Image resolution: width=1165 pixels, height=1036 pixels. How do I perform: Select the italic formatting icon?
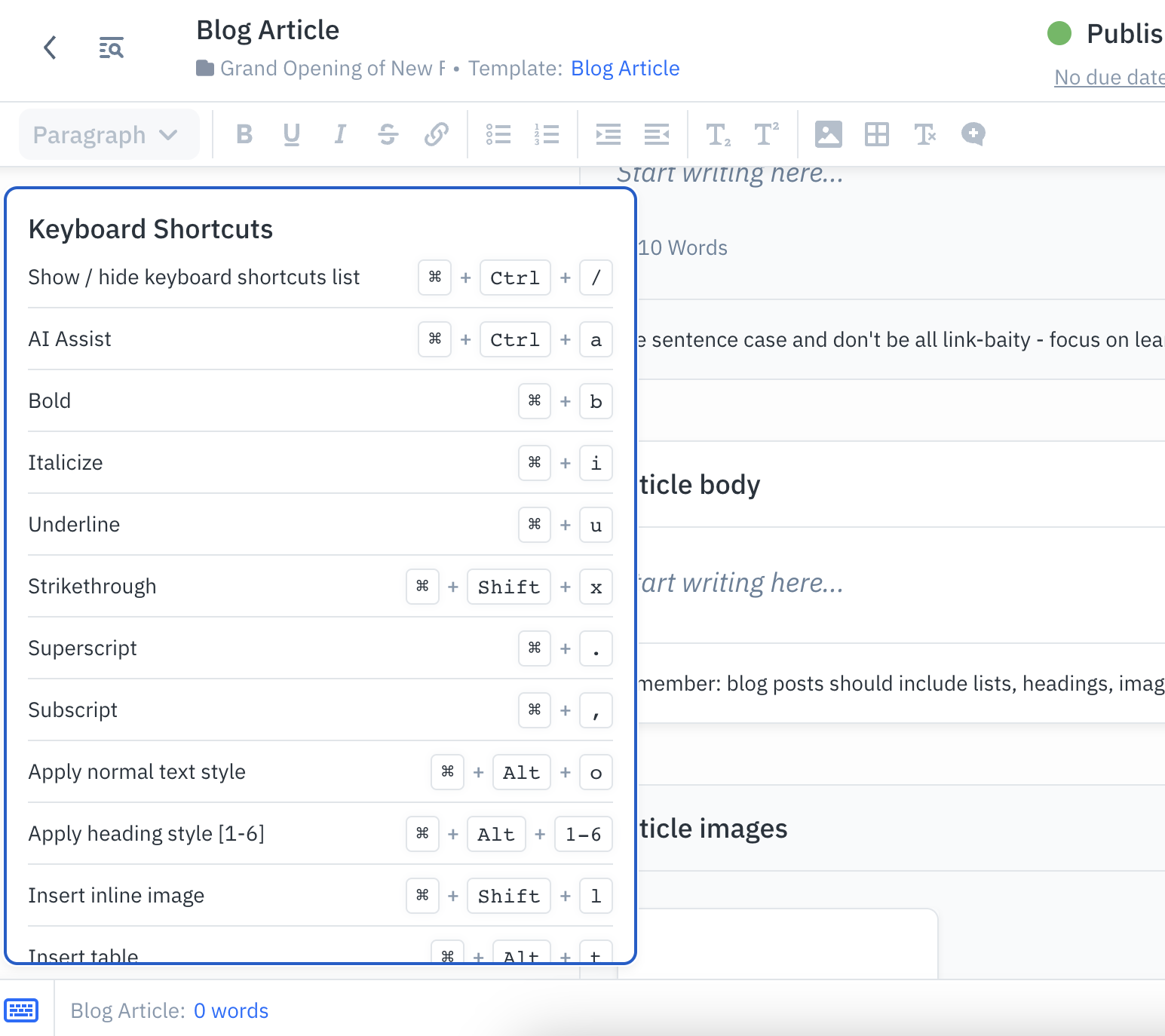tap(339, 134)
